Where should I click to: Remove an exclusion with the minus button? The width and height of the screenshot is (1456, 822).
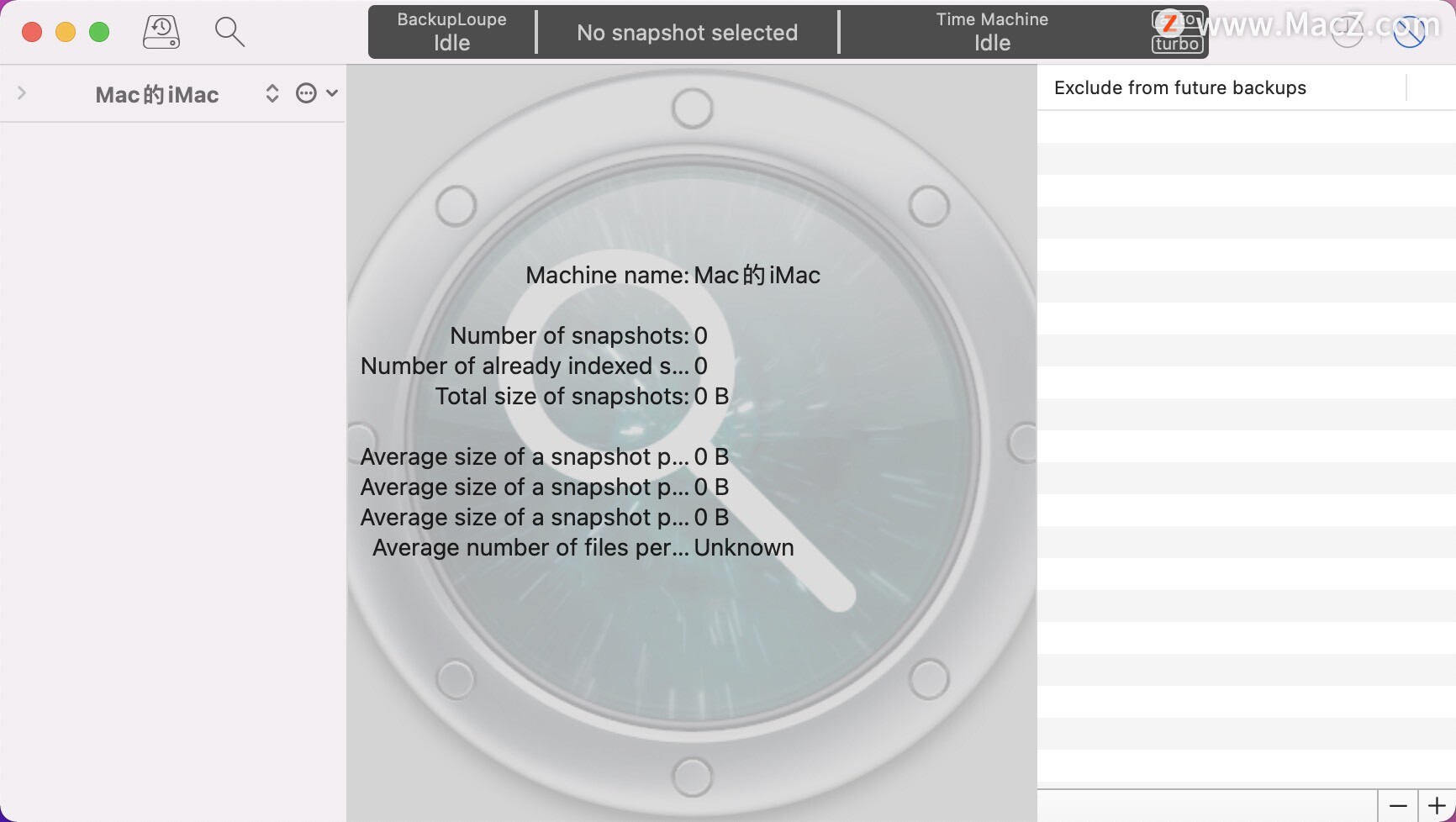(1398, 806)
